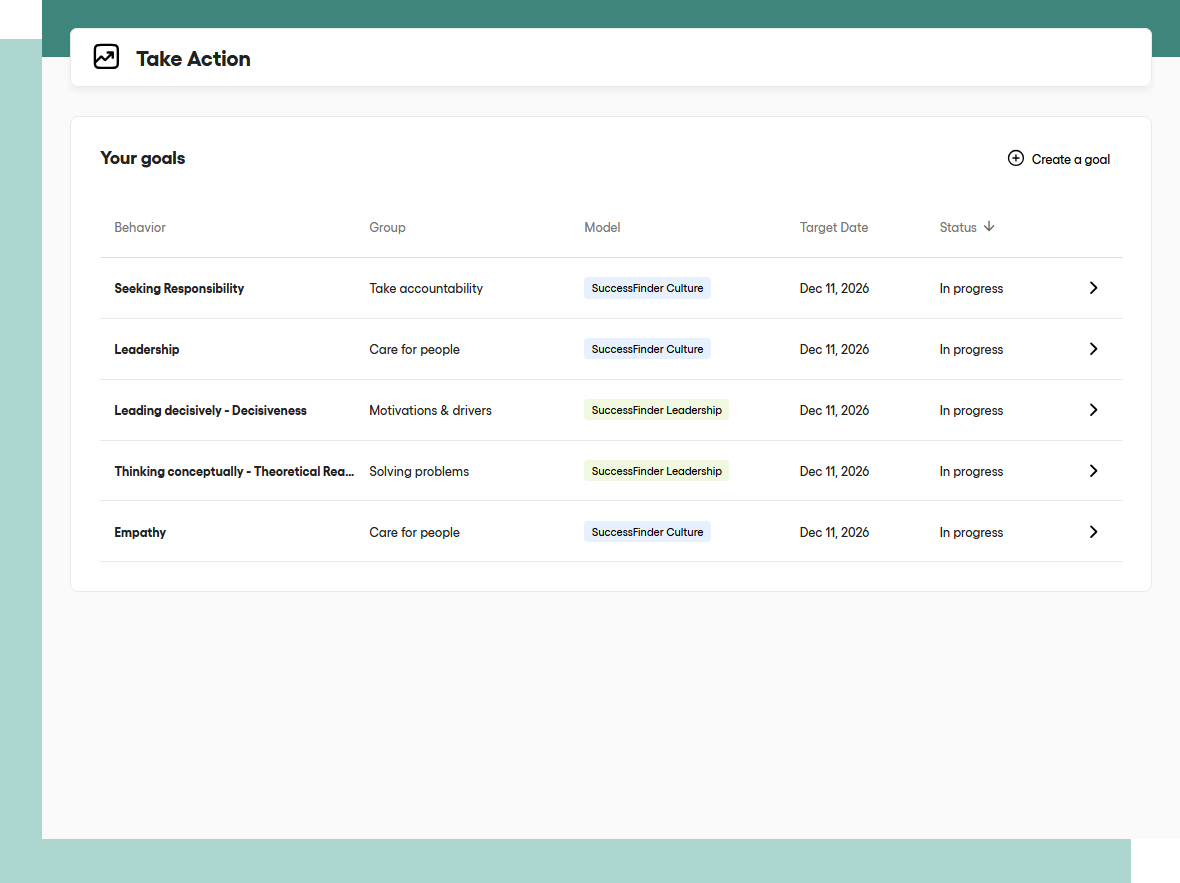Click In progress status of Empathy row

point(971,532)
